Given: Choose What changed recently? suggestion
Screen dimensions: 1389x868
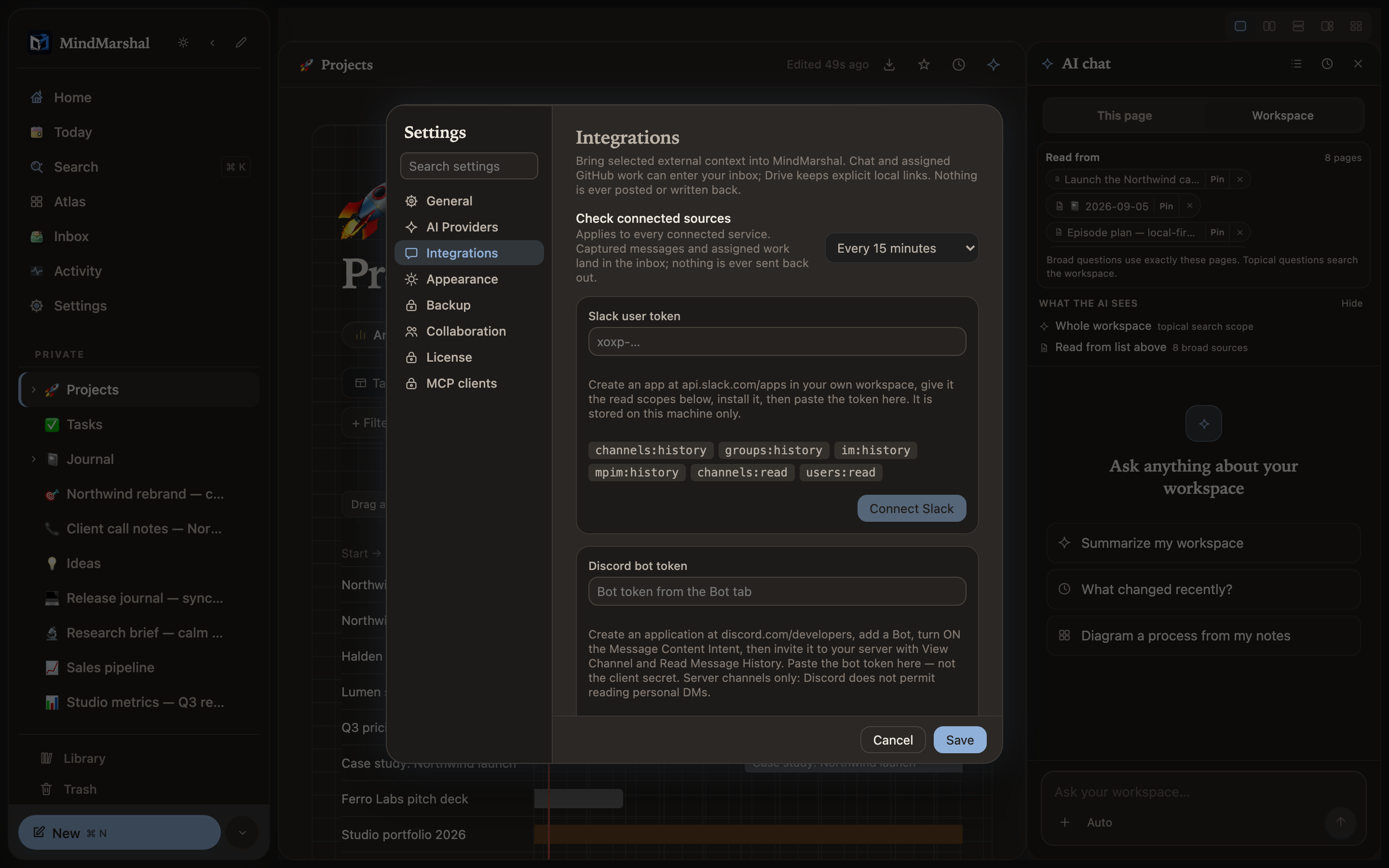Looking at the screenshot, I should tap(1203, 590).
